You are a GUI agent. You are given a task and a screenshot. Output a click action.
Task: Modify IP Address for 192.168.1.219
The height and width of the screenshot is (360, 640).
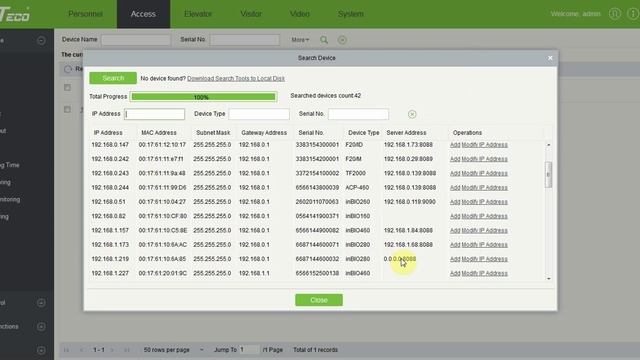tap(484, 259)
